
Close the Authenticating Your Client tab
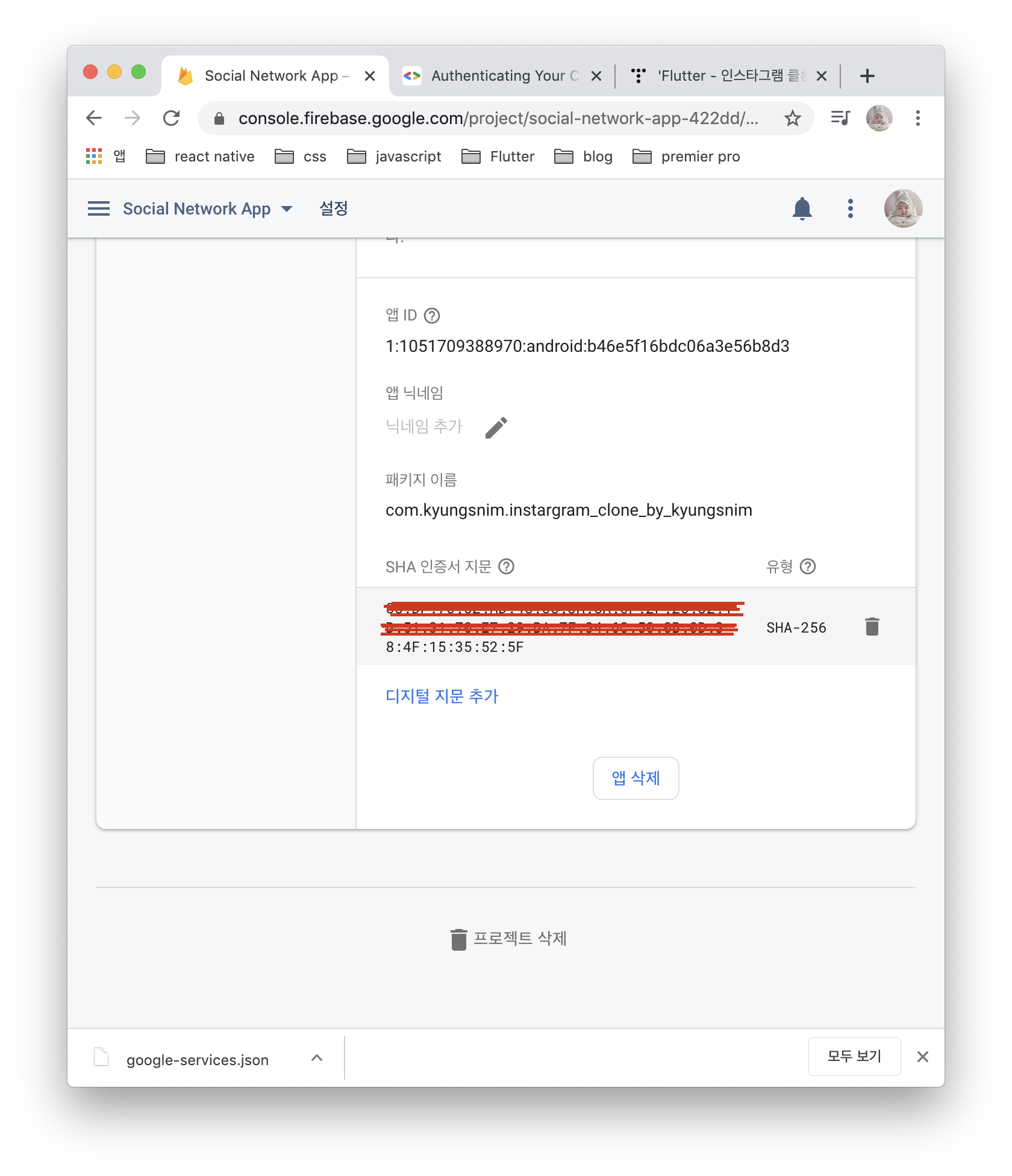596,76
